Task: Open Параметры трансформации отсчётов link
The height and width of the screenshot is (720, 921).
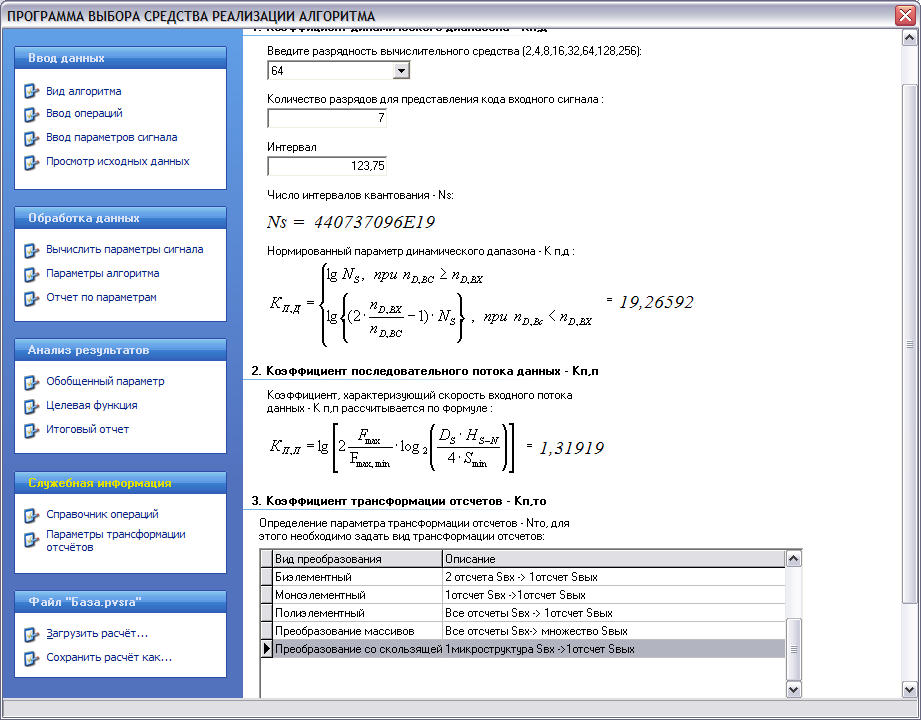Action: coord(116,540)
